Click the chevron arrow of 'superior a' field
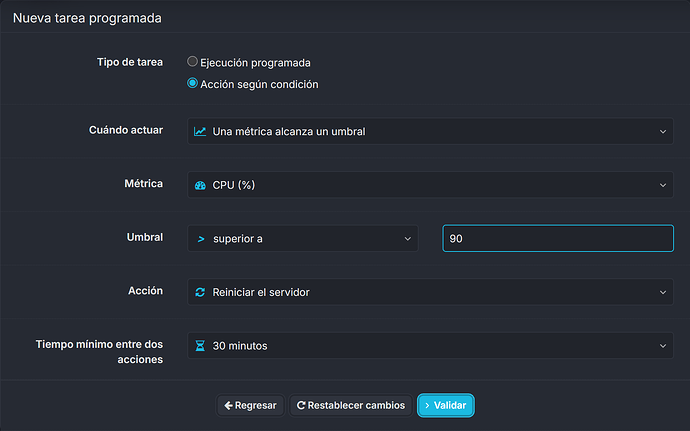 [x=407, y=239]
